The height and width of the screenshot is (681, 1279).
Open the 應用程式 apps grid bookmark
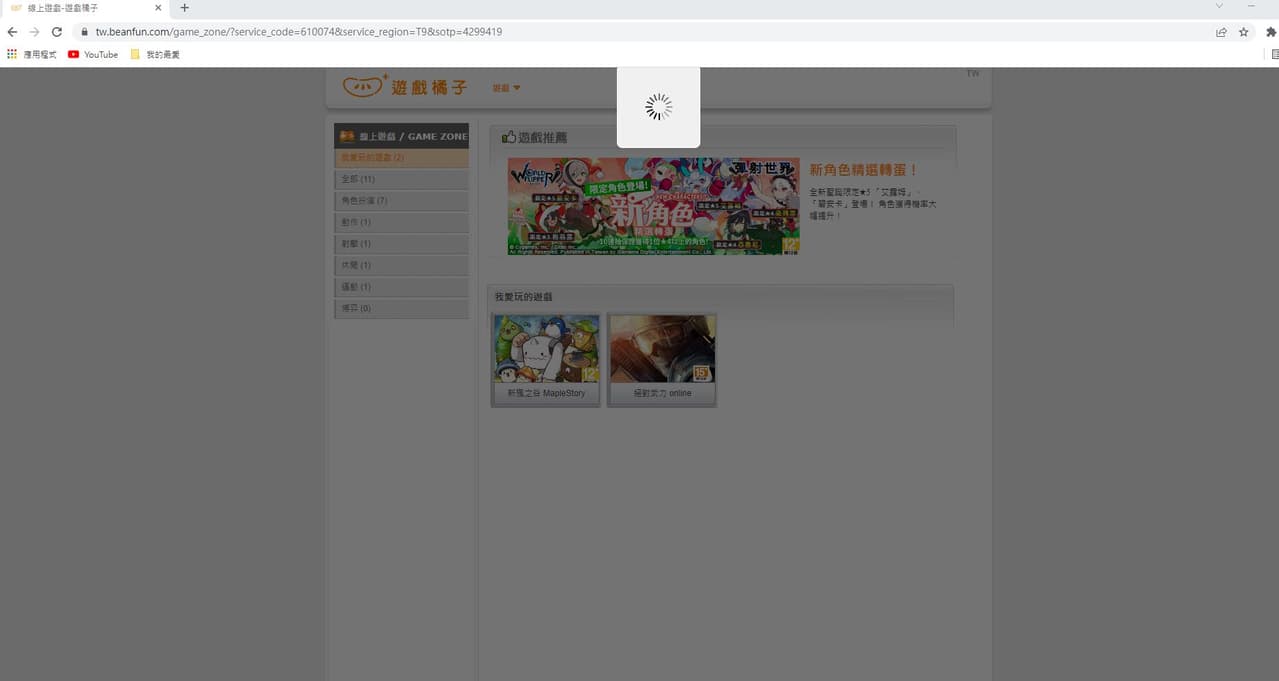32,55
